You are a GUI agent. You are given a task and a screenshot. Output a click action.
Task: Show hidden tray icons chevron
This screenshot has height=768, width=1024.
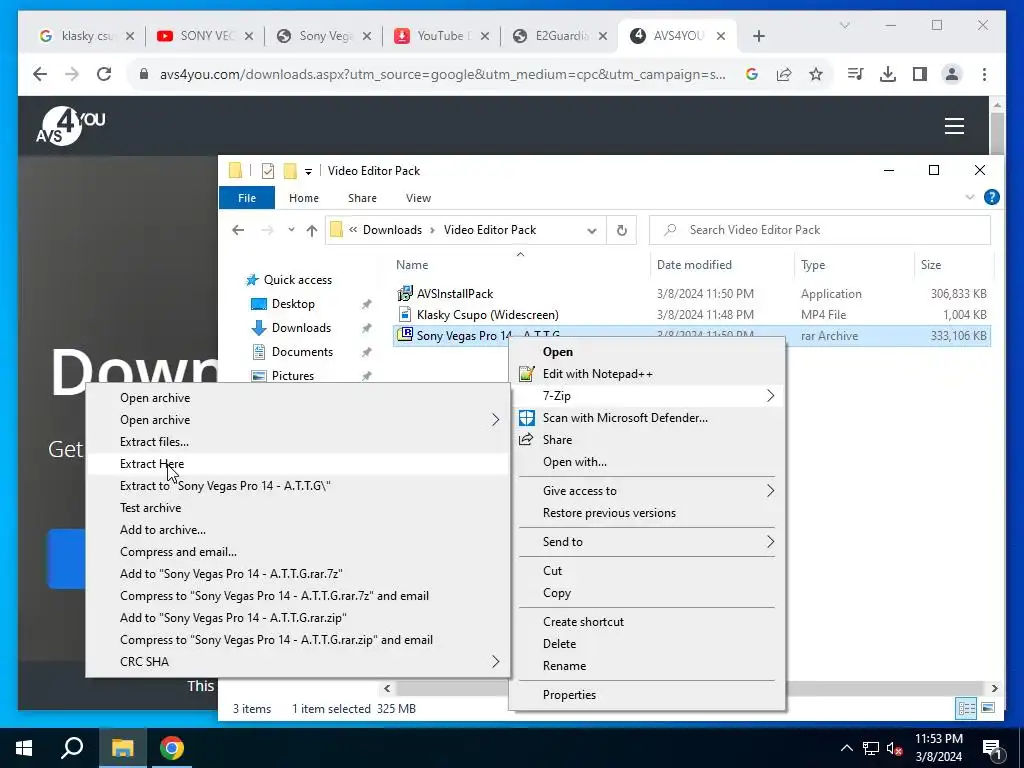point(846,748)
